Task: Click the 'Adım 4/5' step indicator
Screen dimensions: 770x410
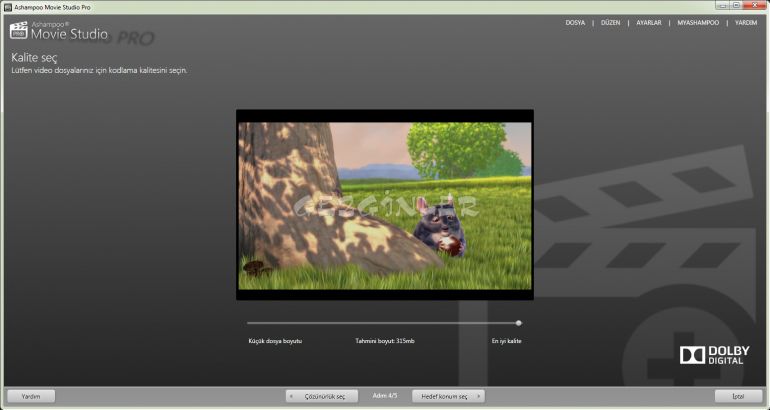Action: tap(385, 396)
